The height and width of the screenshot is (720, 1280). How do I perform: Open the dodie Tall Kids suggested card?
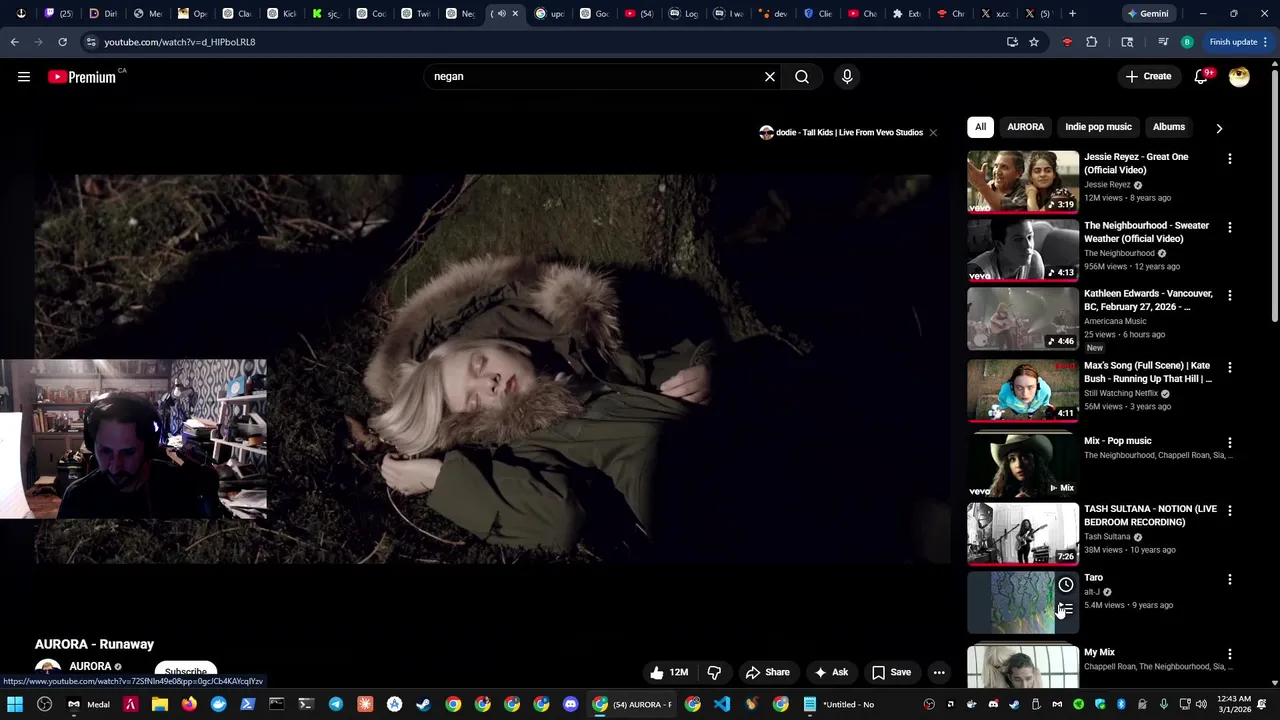tap(841, 132)
